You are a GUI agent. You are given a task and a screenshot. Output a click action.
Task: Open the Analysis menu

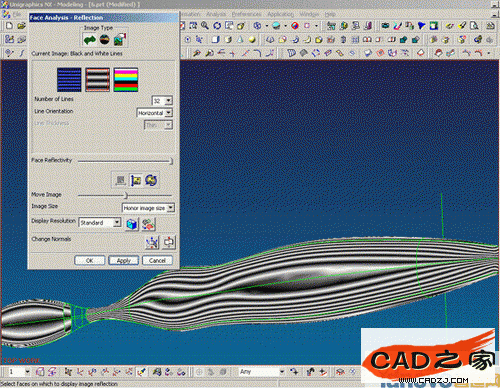click(216, 14)
